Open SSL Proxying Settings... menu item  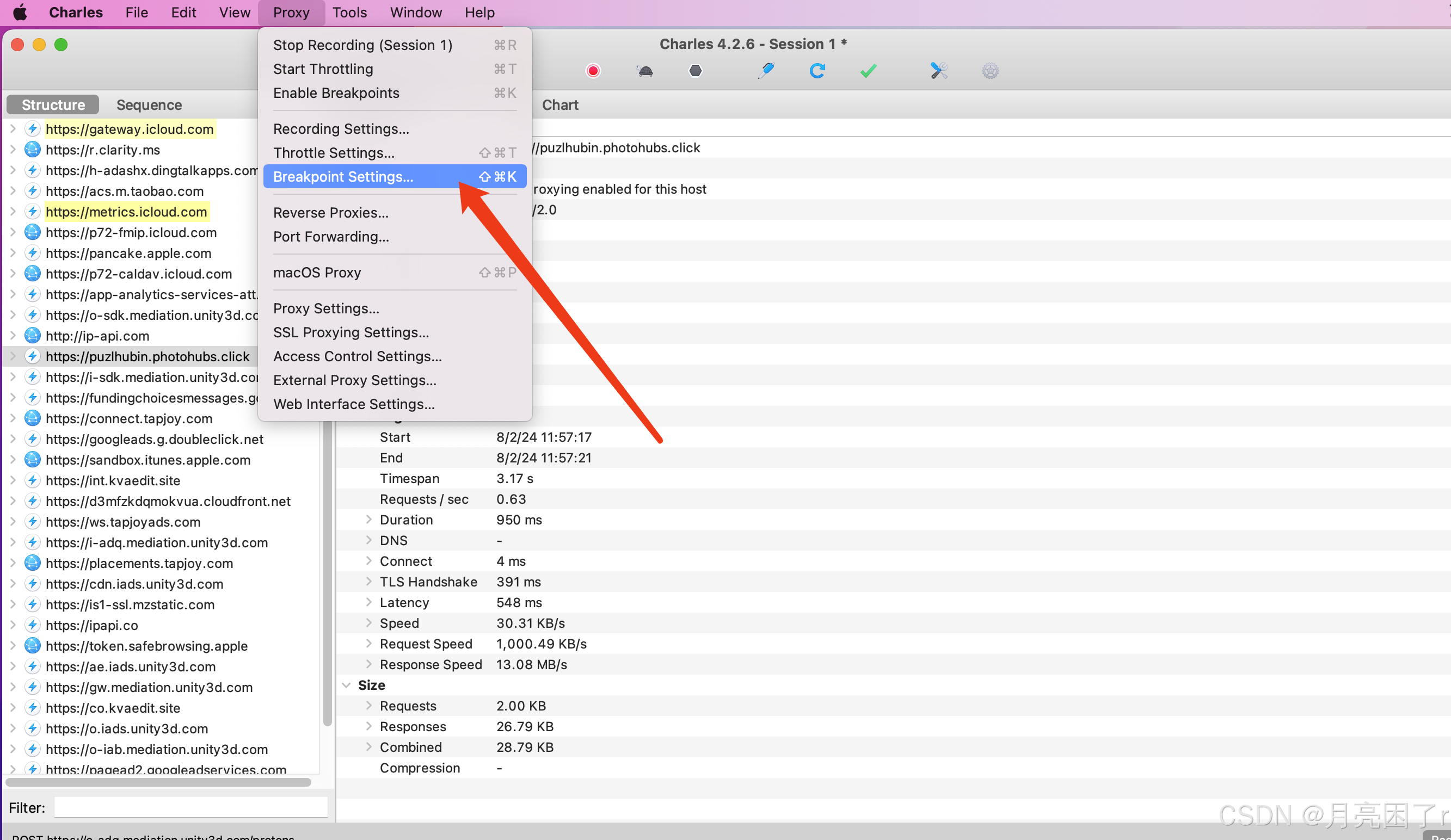pyautogui.click(x=395, y=332)
